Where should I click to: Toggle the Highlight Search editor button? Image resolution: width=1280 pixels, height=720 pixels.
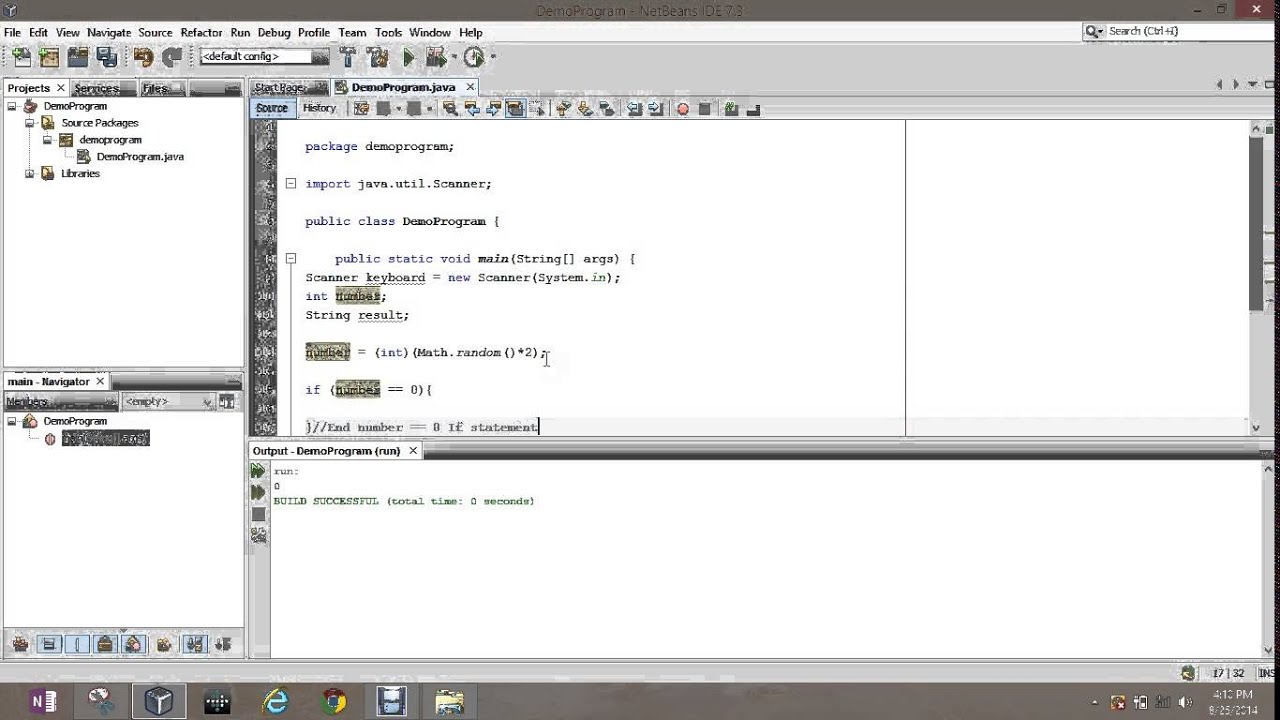click(515, 109)
